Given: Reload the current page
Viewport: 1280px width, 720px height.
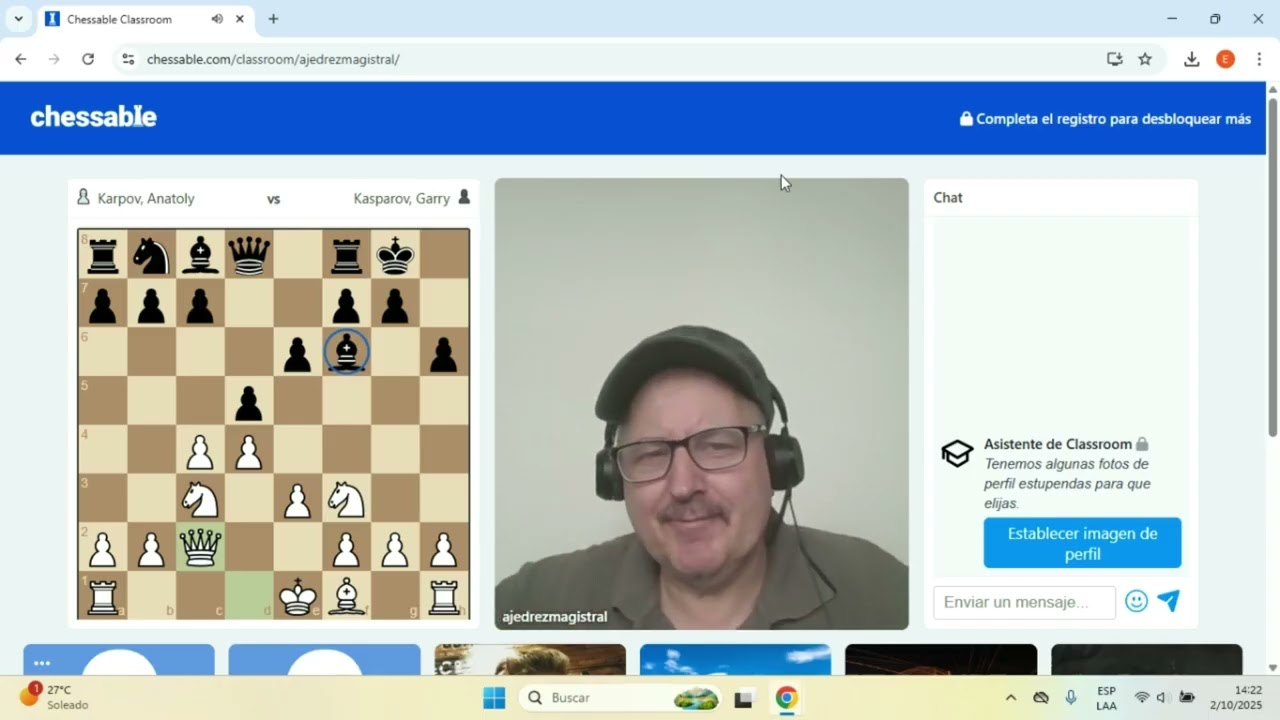Looking at the screenshot, I should (88, 59).
